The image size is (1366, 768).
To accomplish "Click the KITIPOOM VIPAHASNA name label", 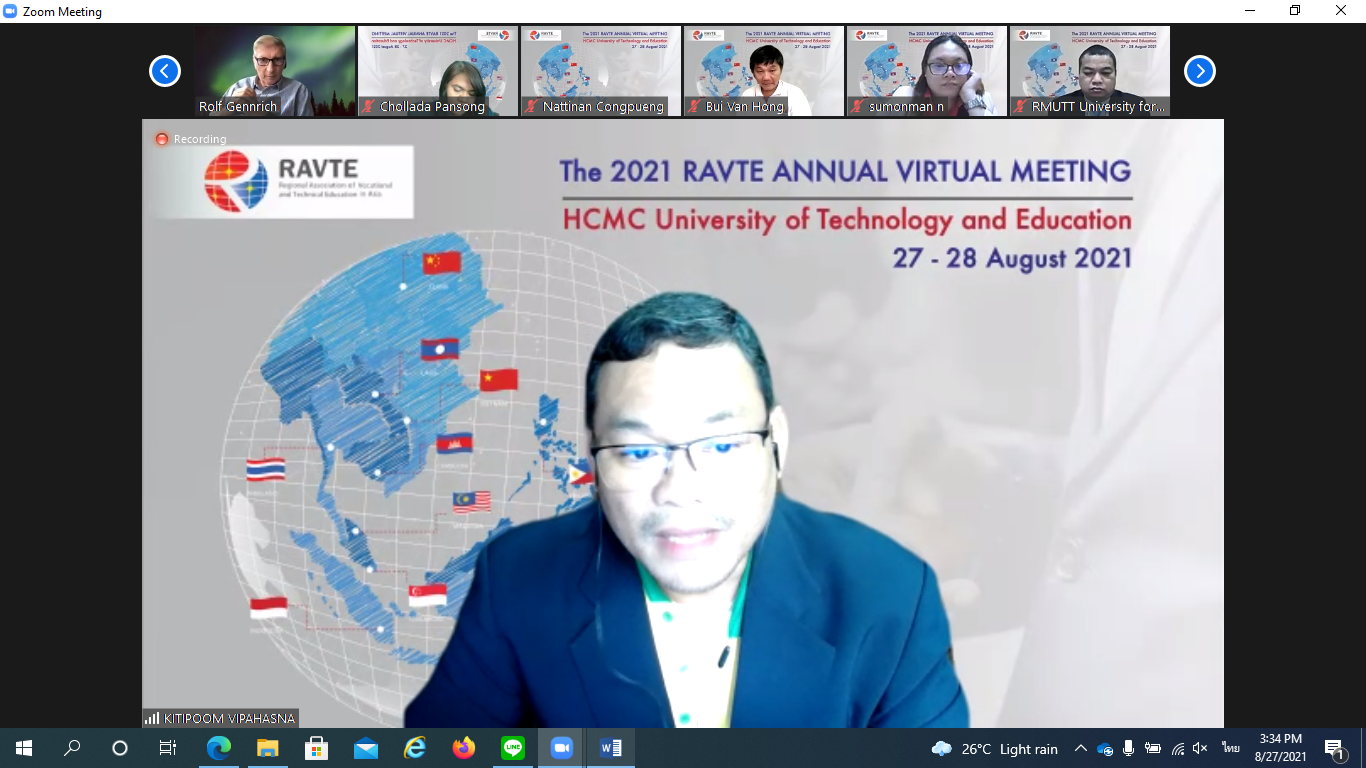I will (228, 718).
